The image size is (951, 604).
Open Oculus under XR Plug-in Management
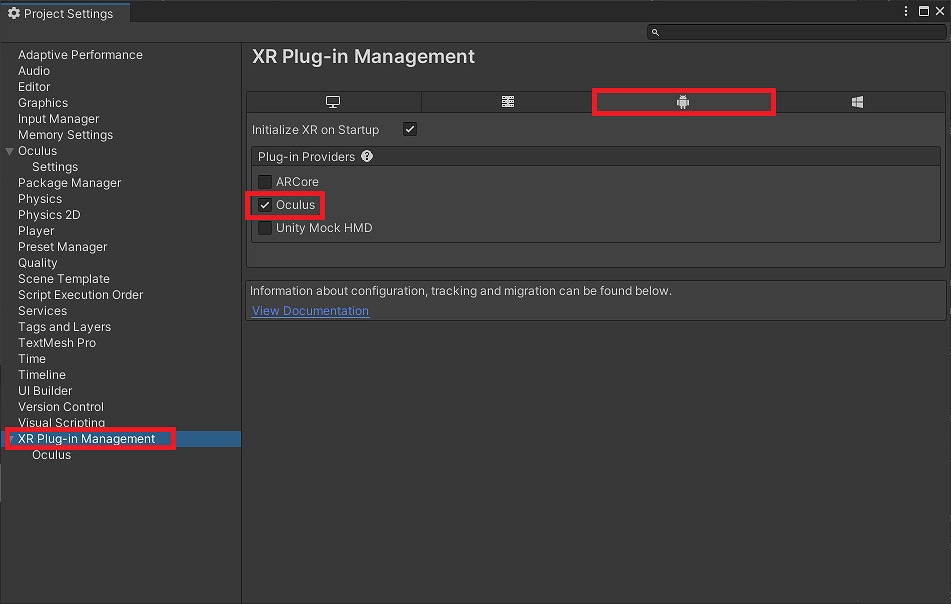[x=52, y=455]
